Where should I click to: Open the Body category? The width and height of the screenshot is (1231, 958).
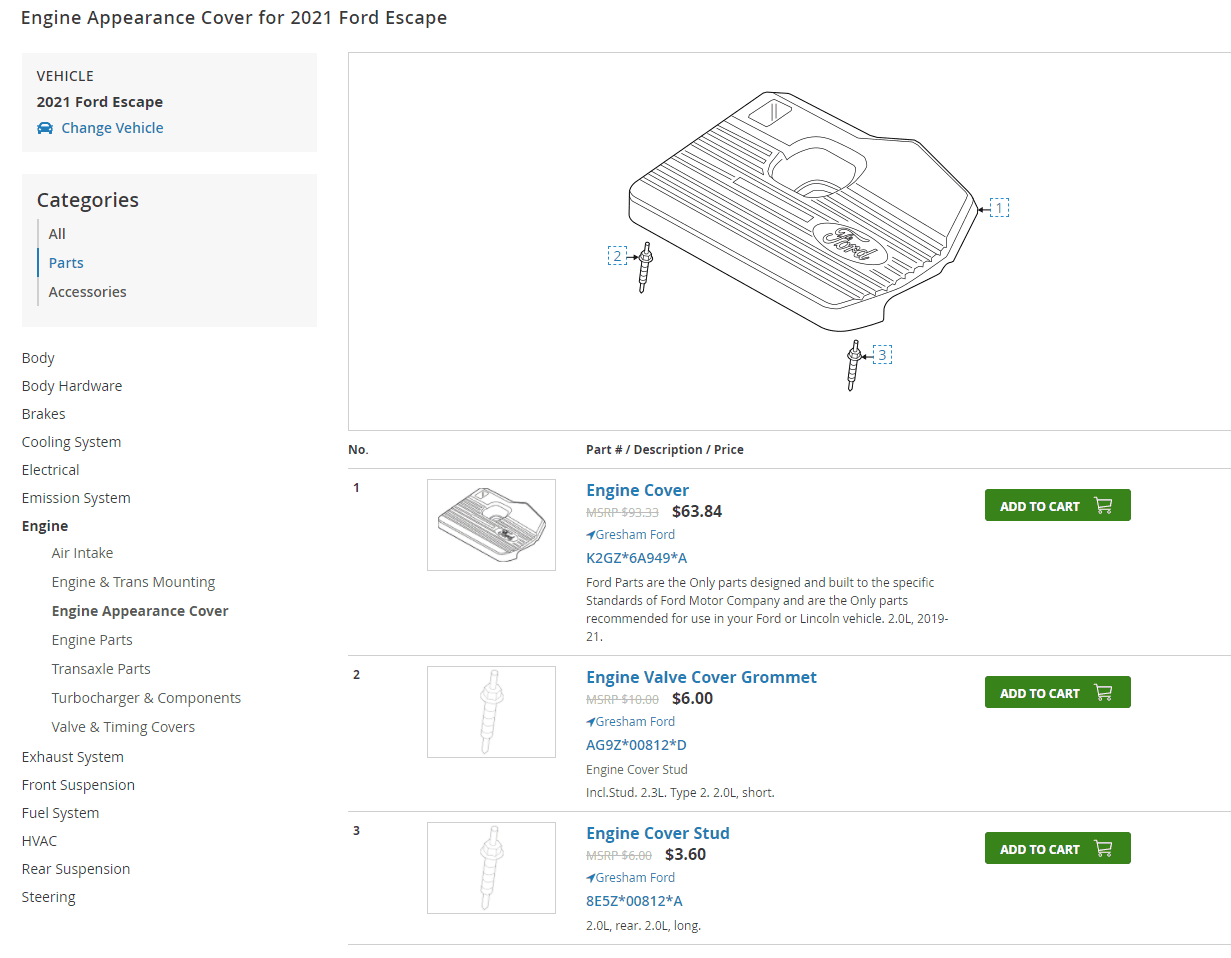click(x=38, y=358)
